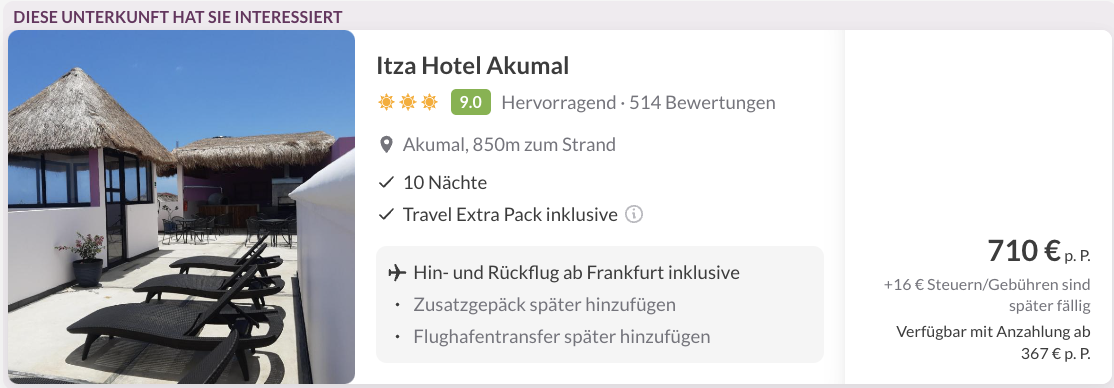
Task: Click Zusatzgepäck später hinzufügen
Action: pos(544,305)
